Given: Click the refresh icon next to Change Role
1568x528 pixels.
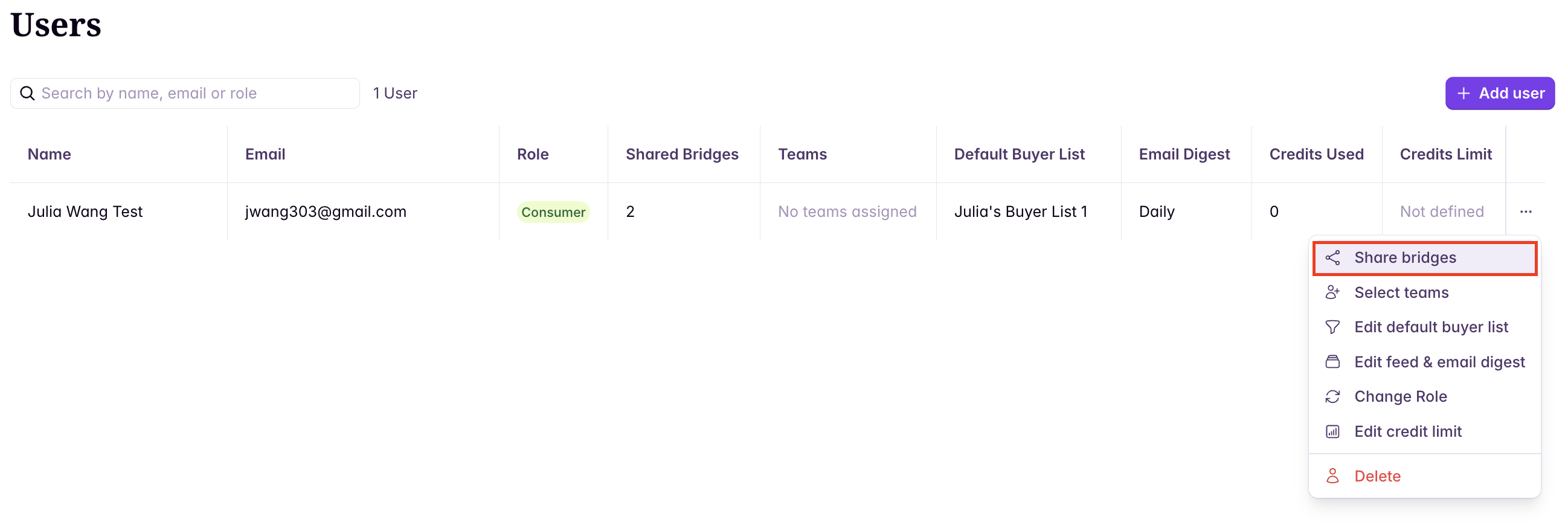Looking at the screenshot, I should pyautogui.click(x=1334, y=396).
